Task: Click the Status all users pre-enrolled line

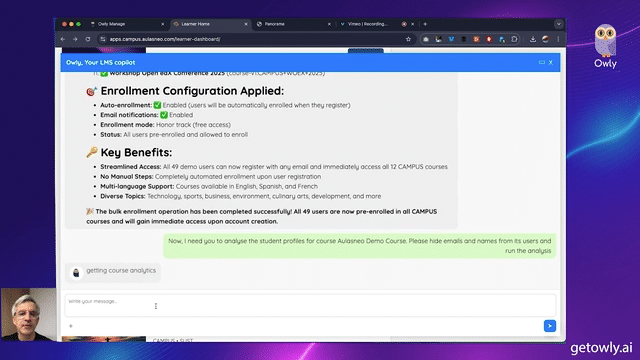Action: [174, 134]
